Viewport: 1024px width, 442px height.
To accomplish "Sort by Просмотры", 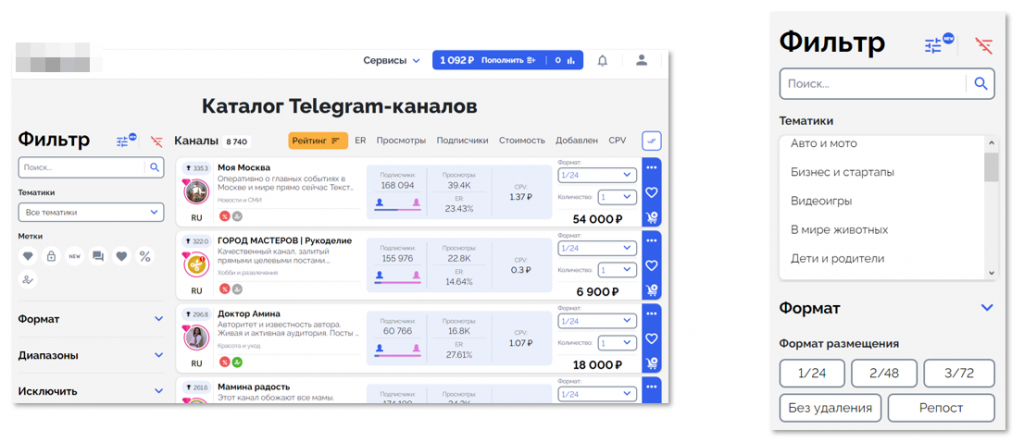I will point(401,140).
